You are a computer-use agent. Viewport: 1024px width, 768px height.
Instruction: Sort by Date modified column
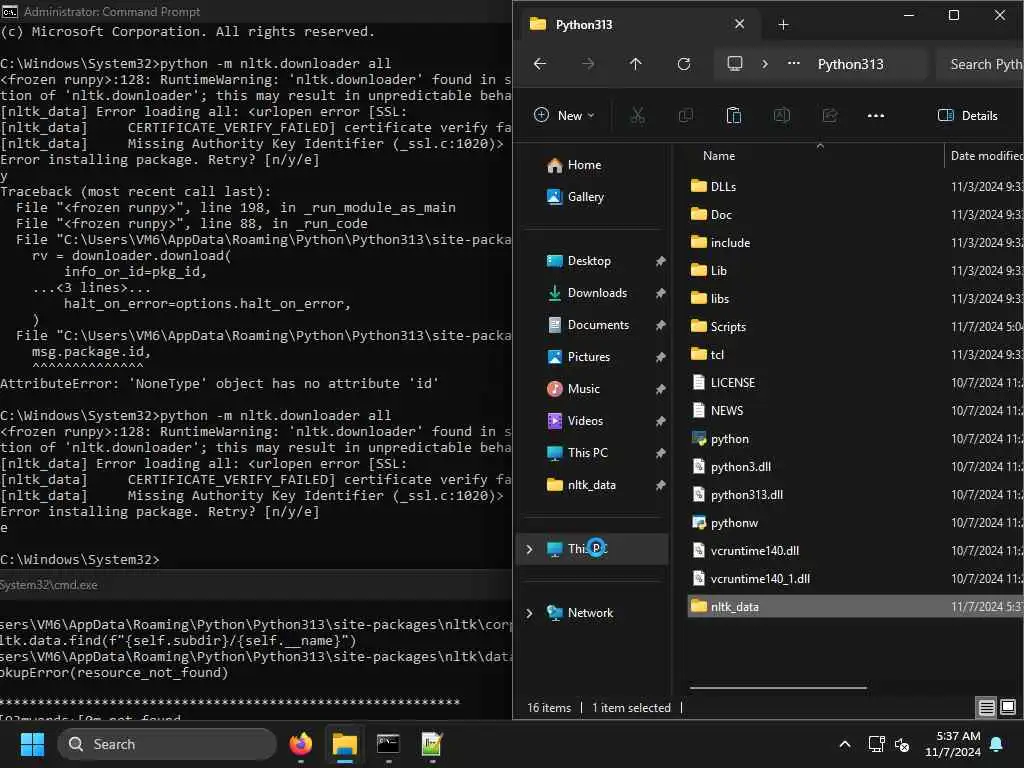click(x=985, y=155)
